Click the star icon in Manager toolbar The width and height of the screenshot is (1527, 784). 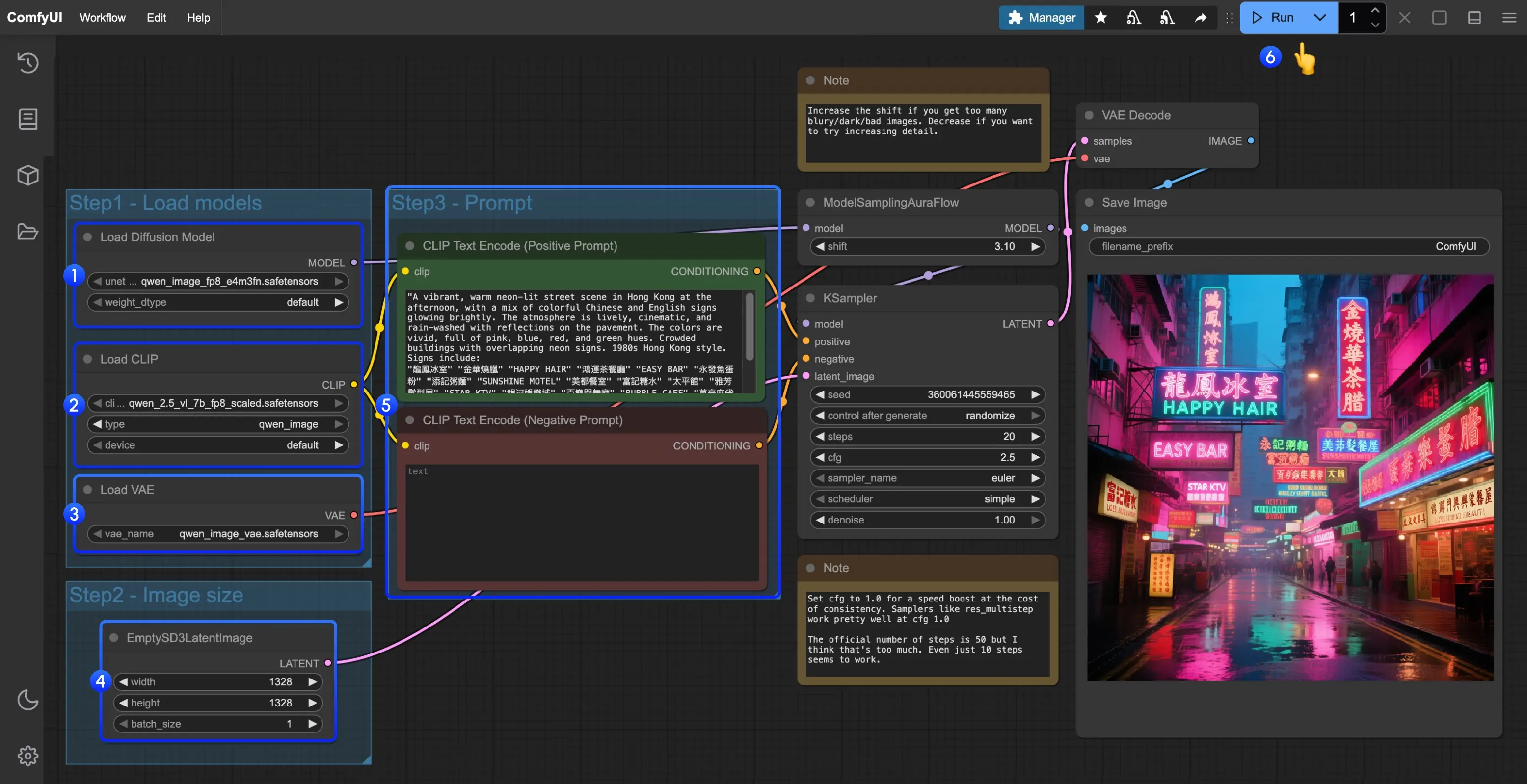click(x=1101, y=18)
